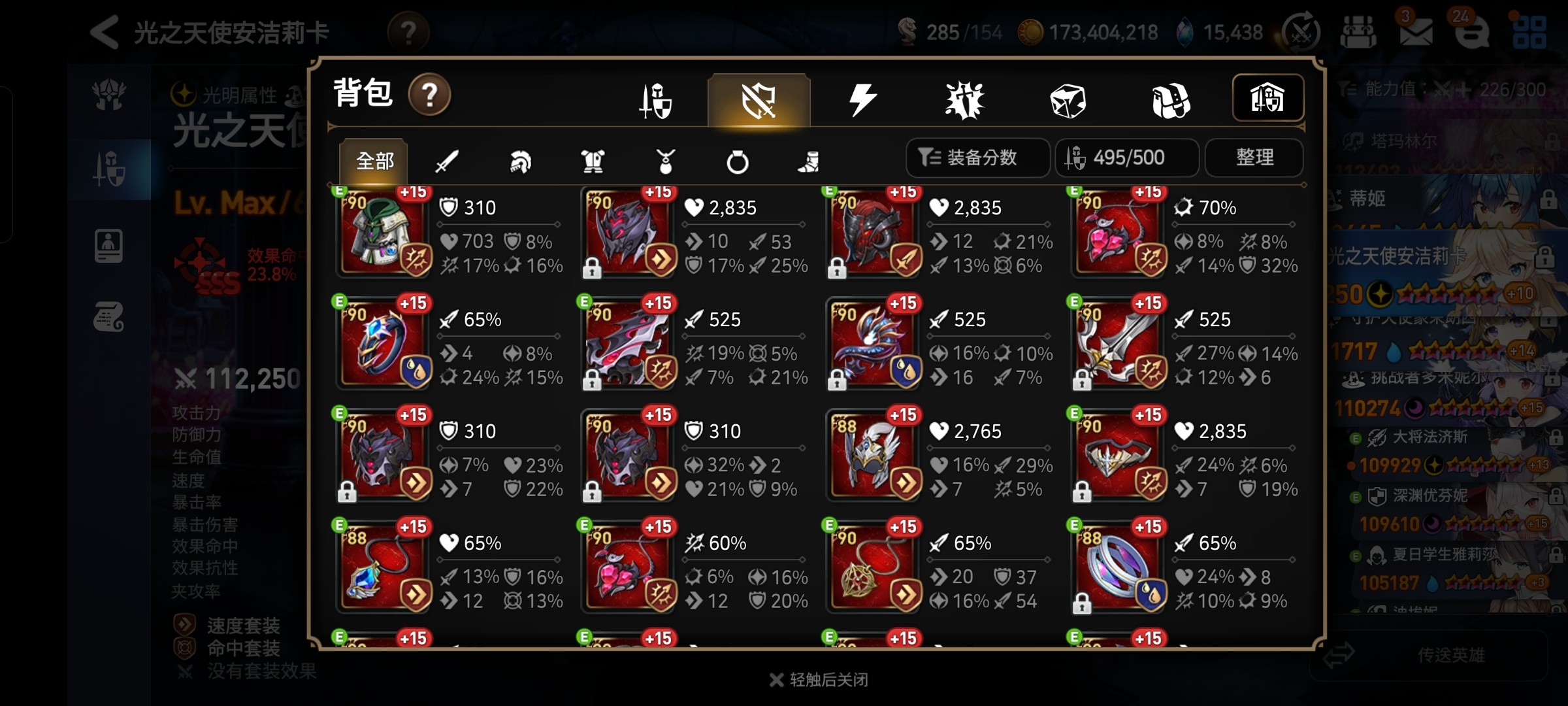The image size is (1568, 706).
Task: Select the sword weapon filter icon
Action: (447, 161)
